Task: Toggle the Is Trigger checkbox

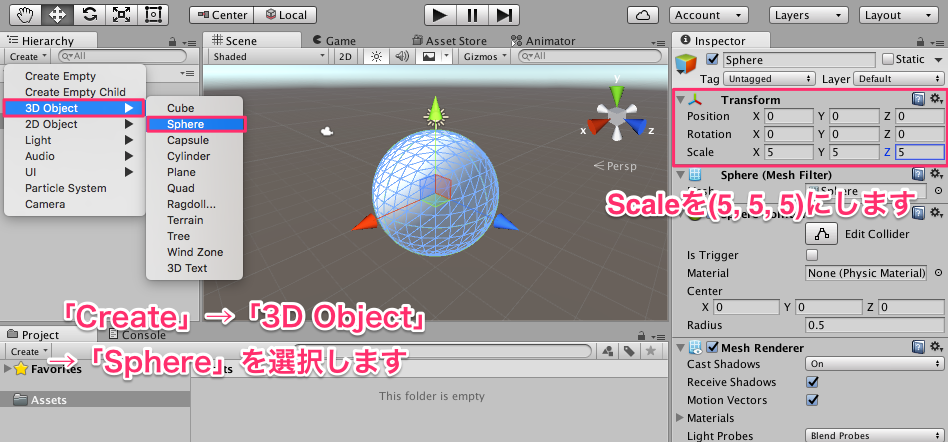Action: (812, 255)
